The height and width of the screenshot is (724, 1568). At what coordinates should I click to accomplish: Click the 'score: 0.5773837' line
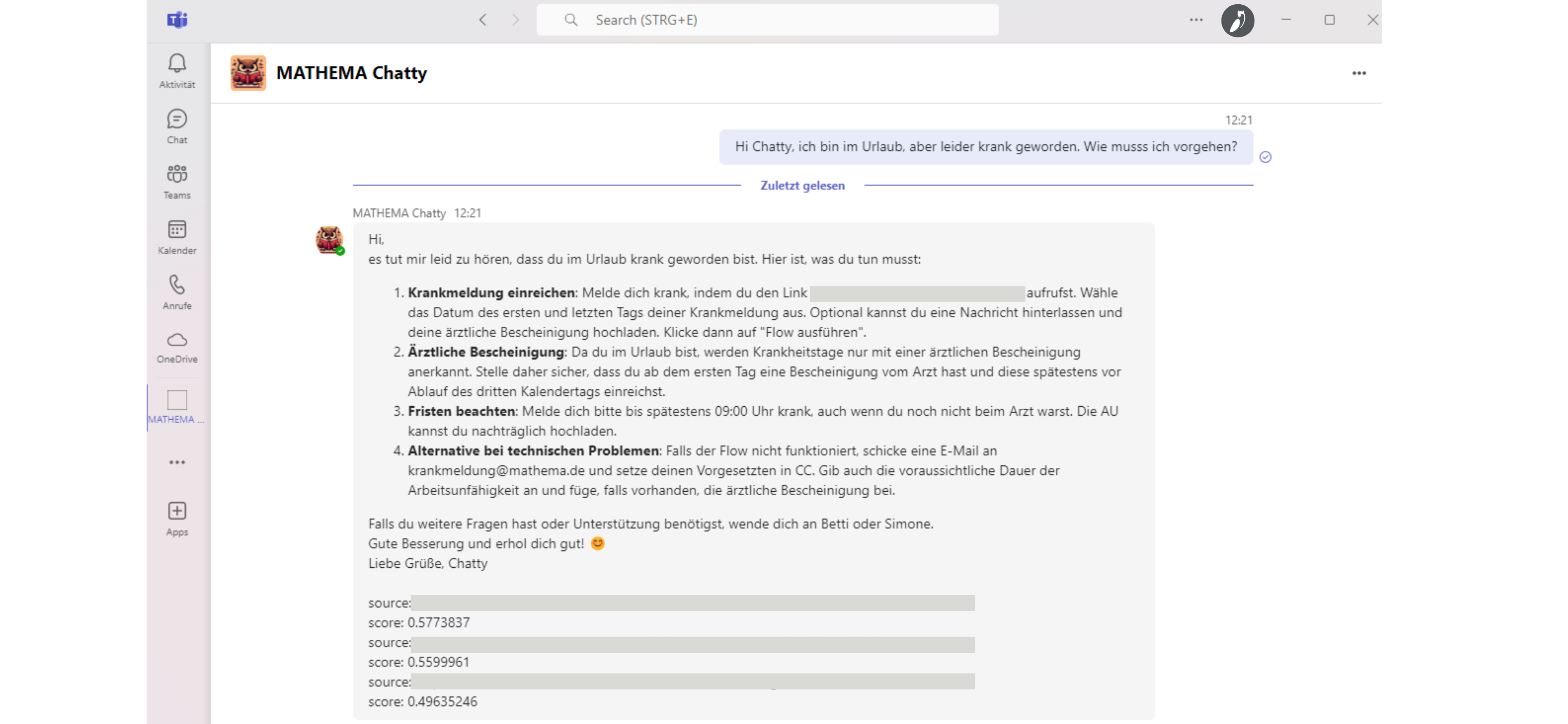point(419,623)
